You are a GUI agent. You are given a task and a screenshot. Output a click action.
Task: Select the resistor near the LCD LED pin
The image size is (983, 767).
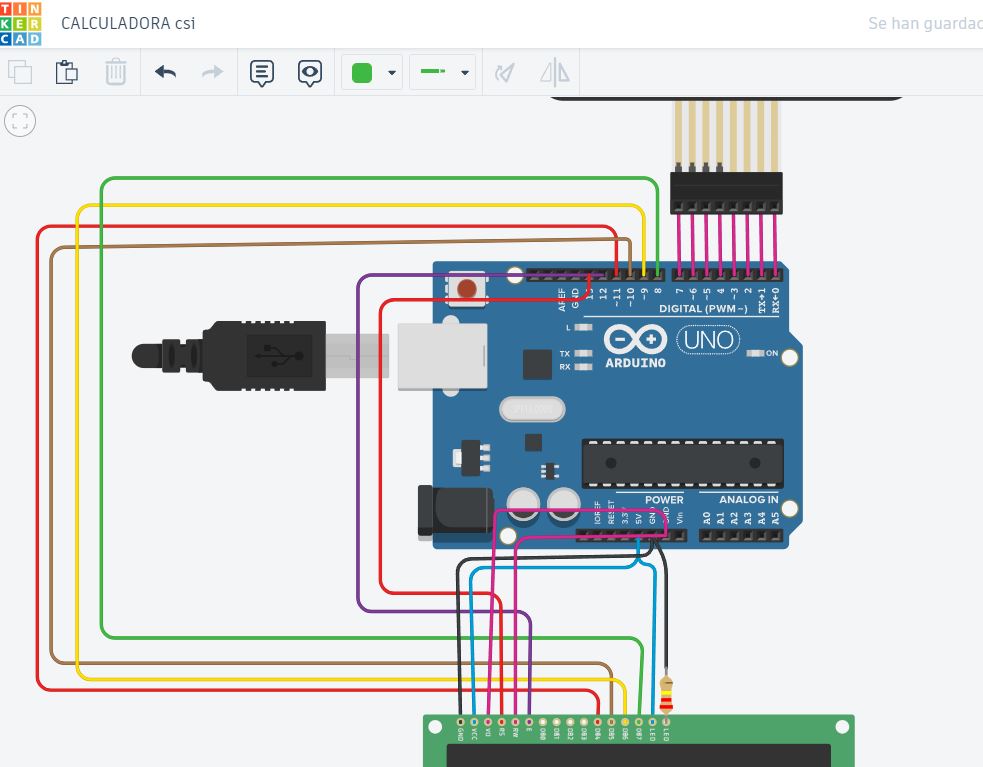[666, 695]
